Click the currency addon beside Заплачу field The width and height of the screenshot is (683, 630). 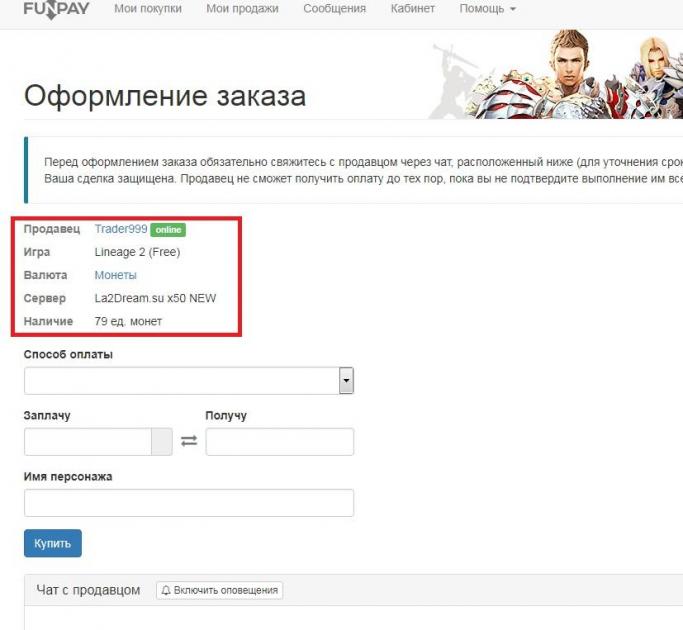tap(162, 441)
